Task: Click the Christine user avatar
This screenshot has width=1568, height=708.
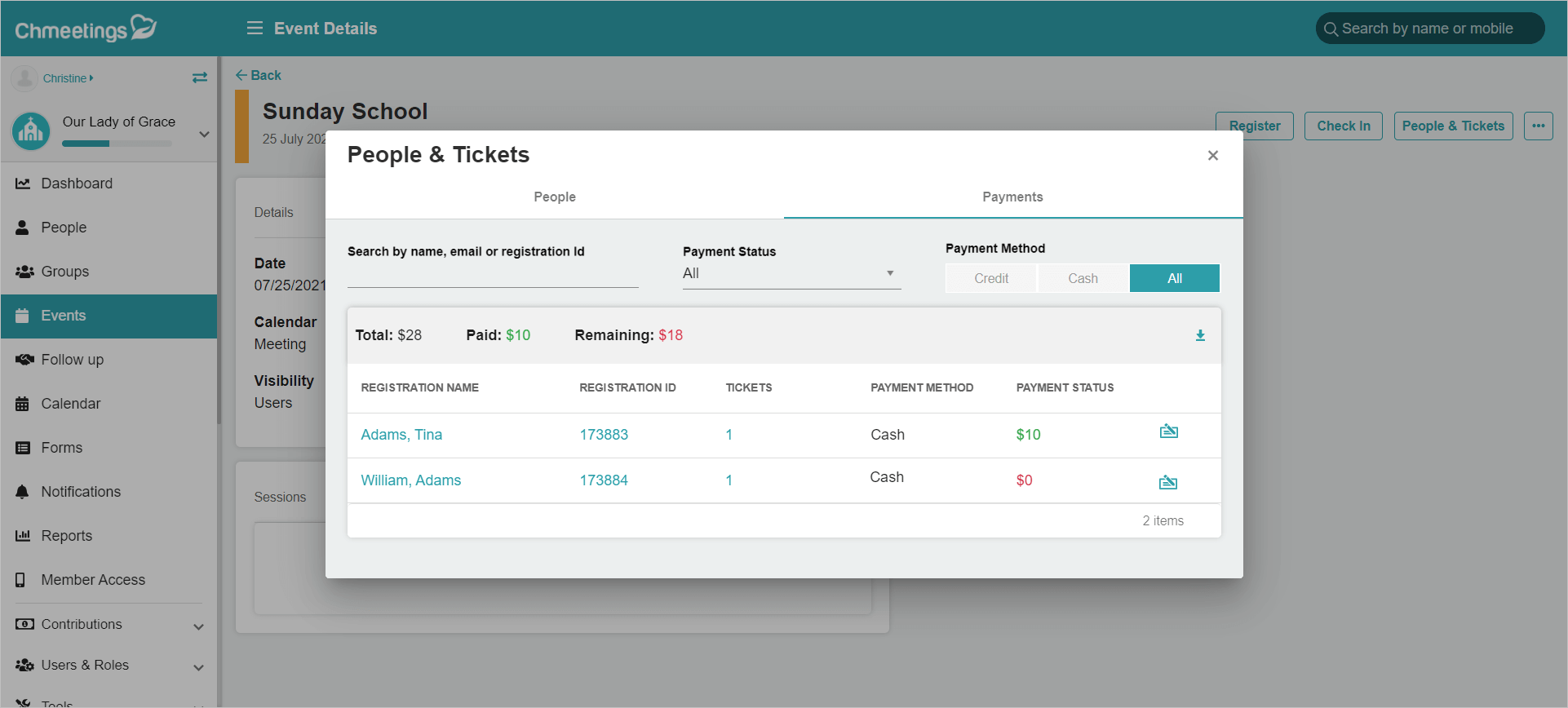Action: 25,78
